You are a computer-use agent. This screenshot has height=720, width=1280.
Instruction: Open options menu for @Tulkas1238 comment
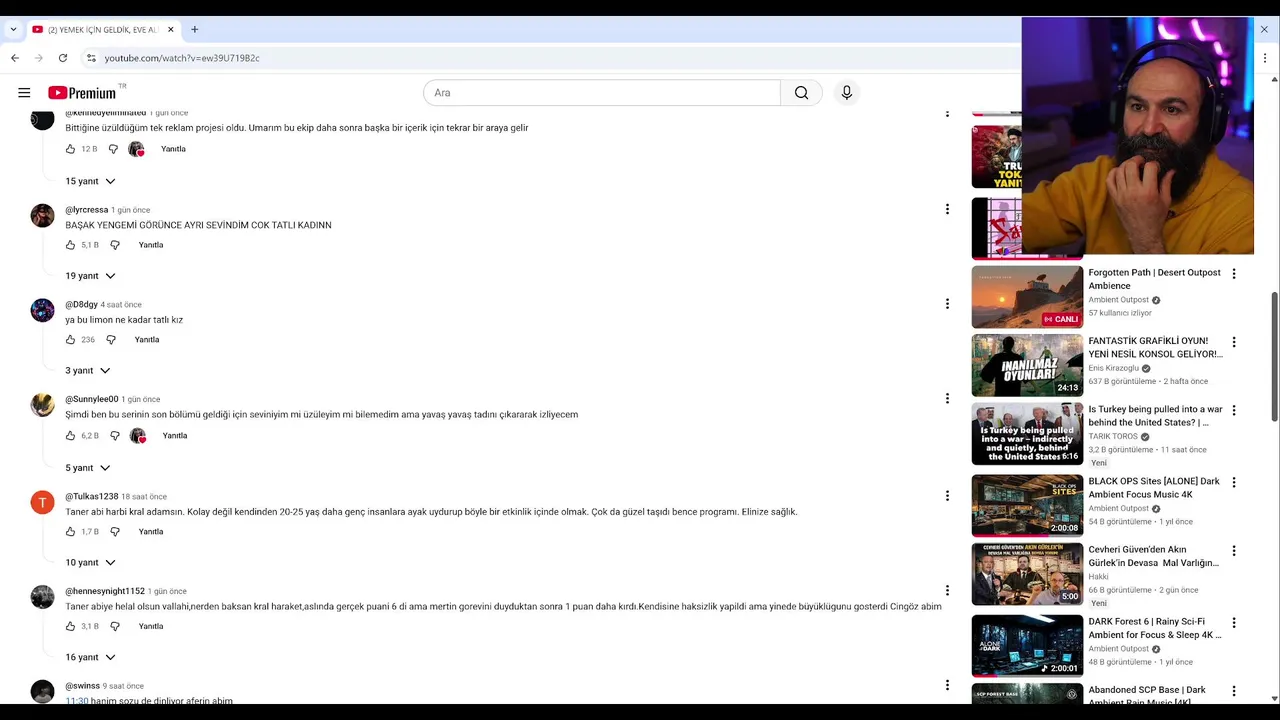coord(947,495)
